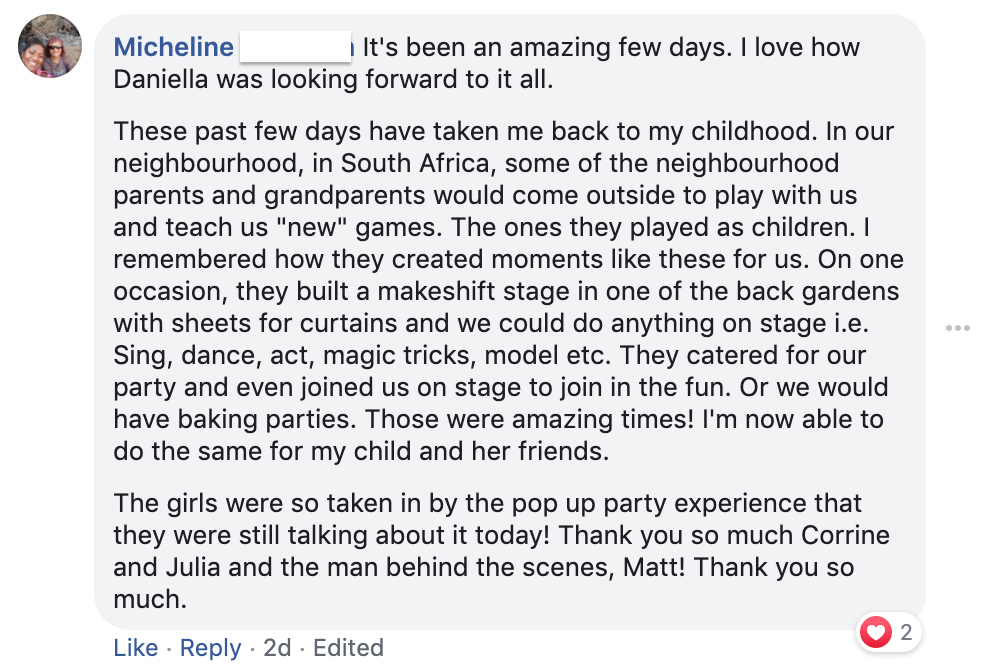
Task: Click the paragraph starting "The girls were so taken"
Action: click(x=490, y=551)
